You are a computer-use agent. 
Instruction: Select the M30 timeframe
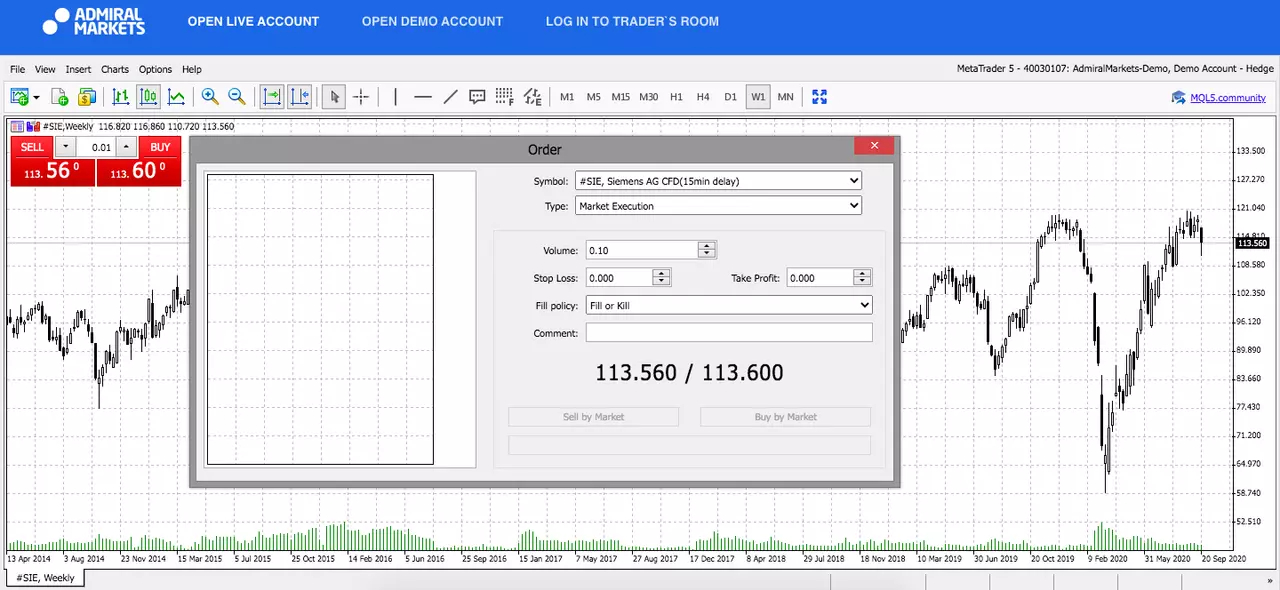pyautogui.click(x=649, y=97)
